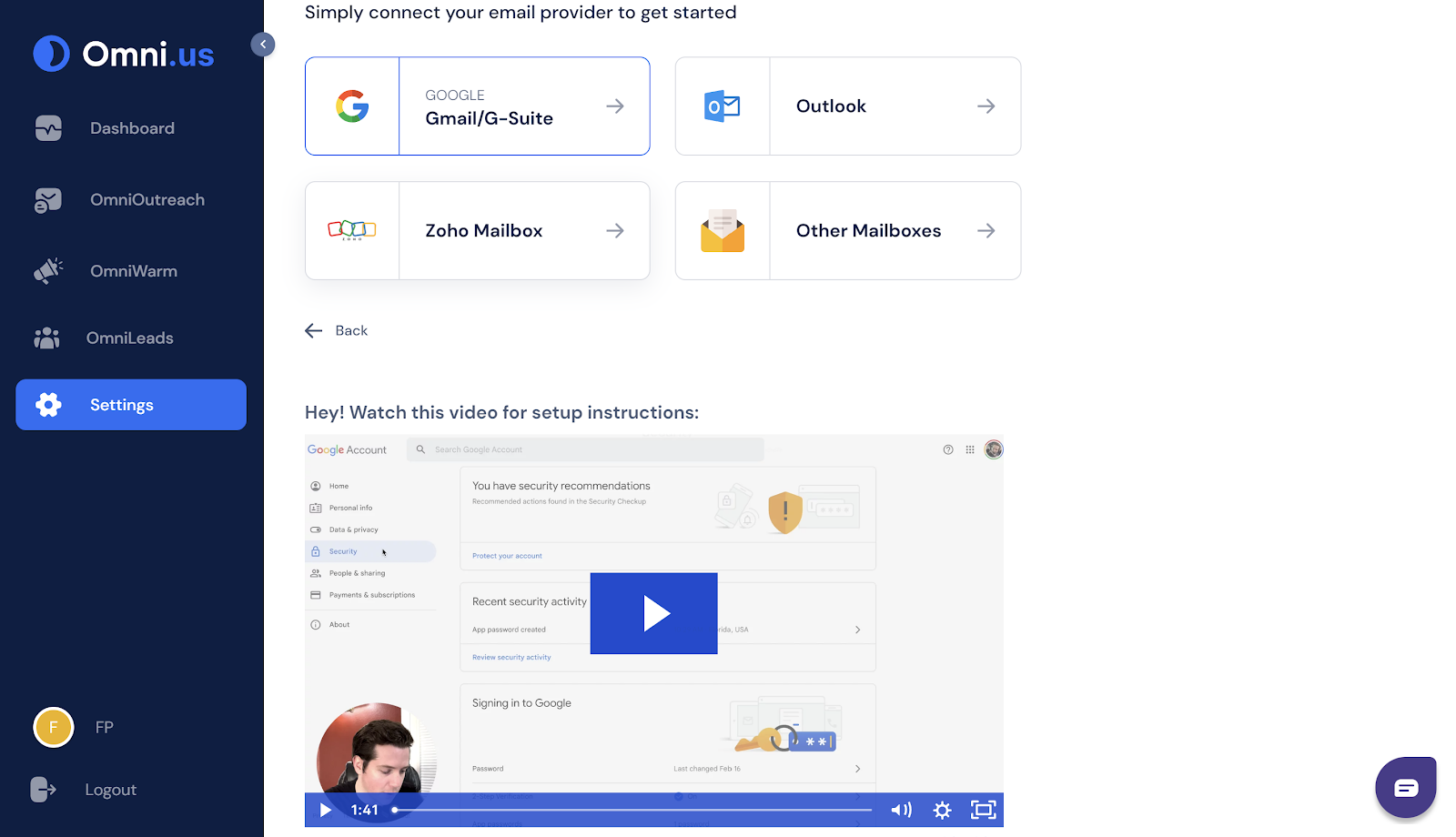Click the arrow on Outlook card
Screen dimensions: 1456x837
click(x=986, y=106)
